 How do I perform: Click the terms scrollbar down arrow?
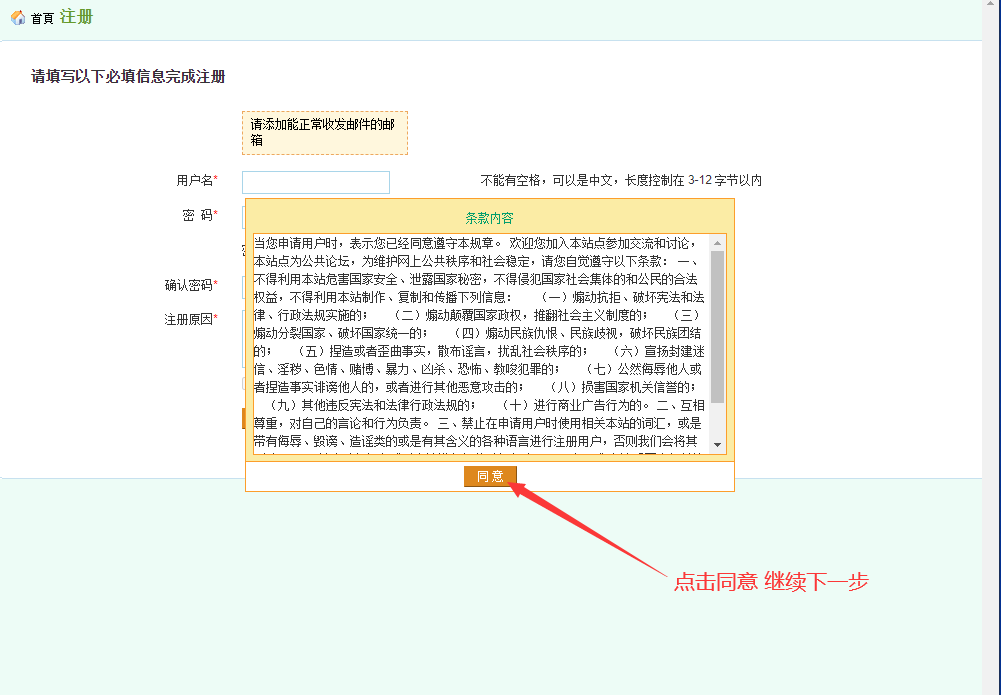click(717, 444)
